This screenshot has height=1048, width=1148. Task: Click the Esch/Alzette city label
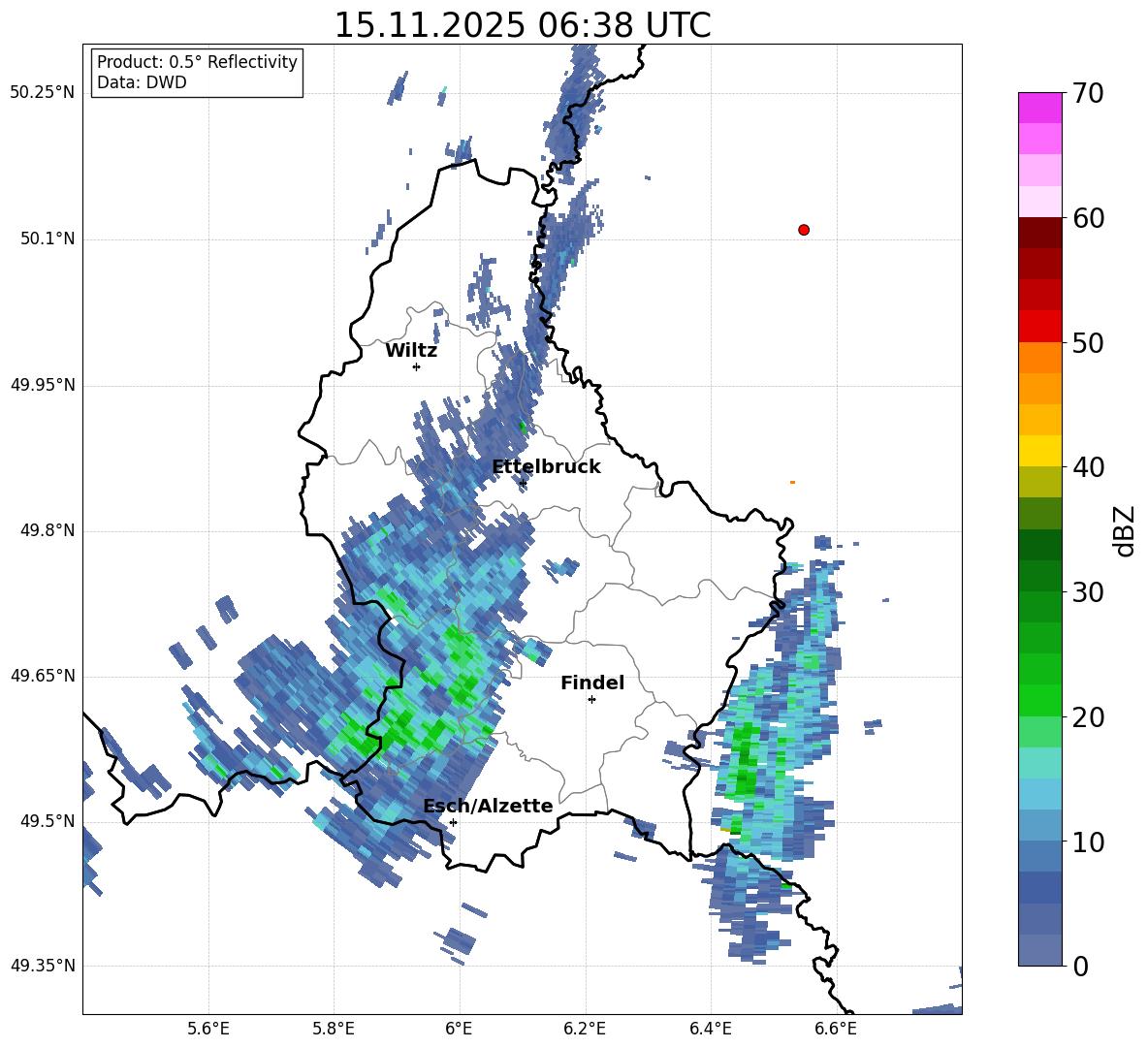(488, 806)
